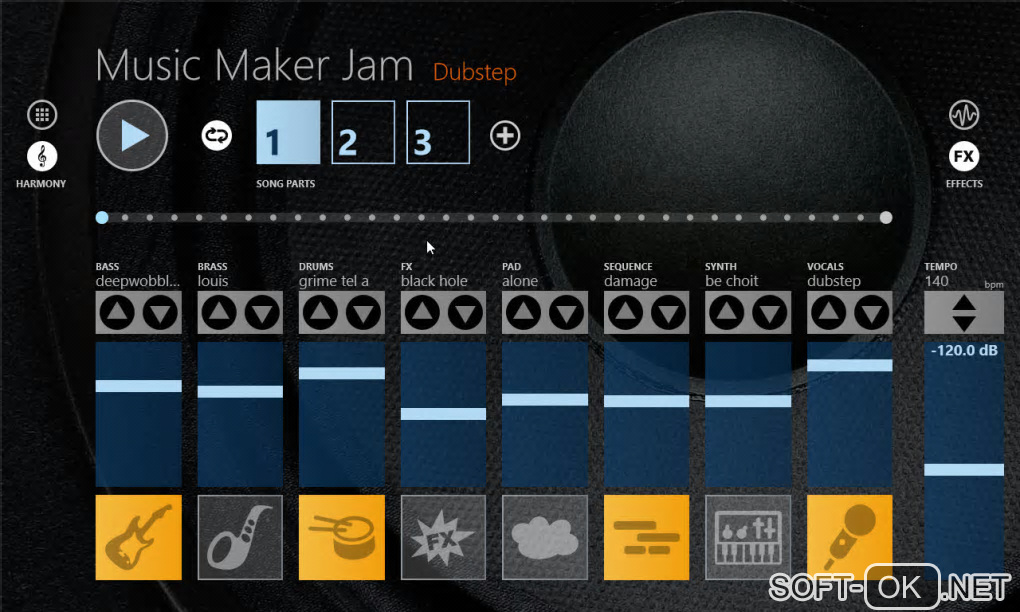Toggle the Vocals microphone instrument tile
The width and height of the screenshot is (1020, 612).
click(850, 537)
